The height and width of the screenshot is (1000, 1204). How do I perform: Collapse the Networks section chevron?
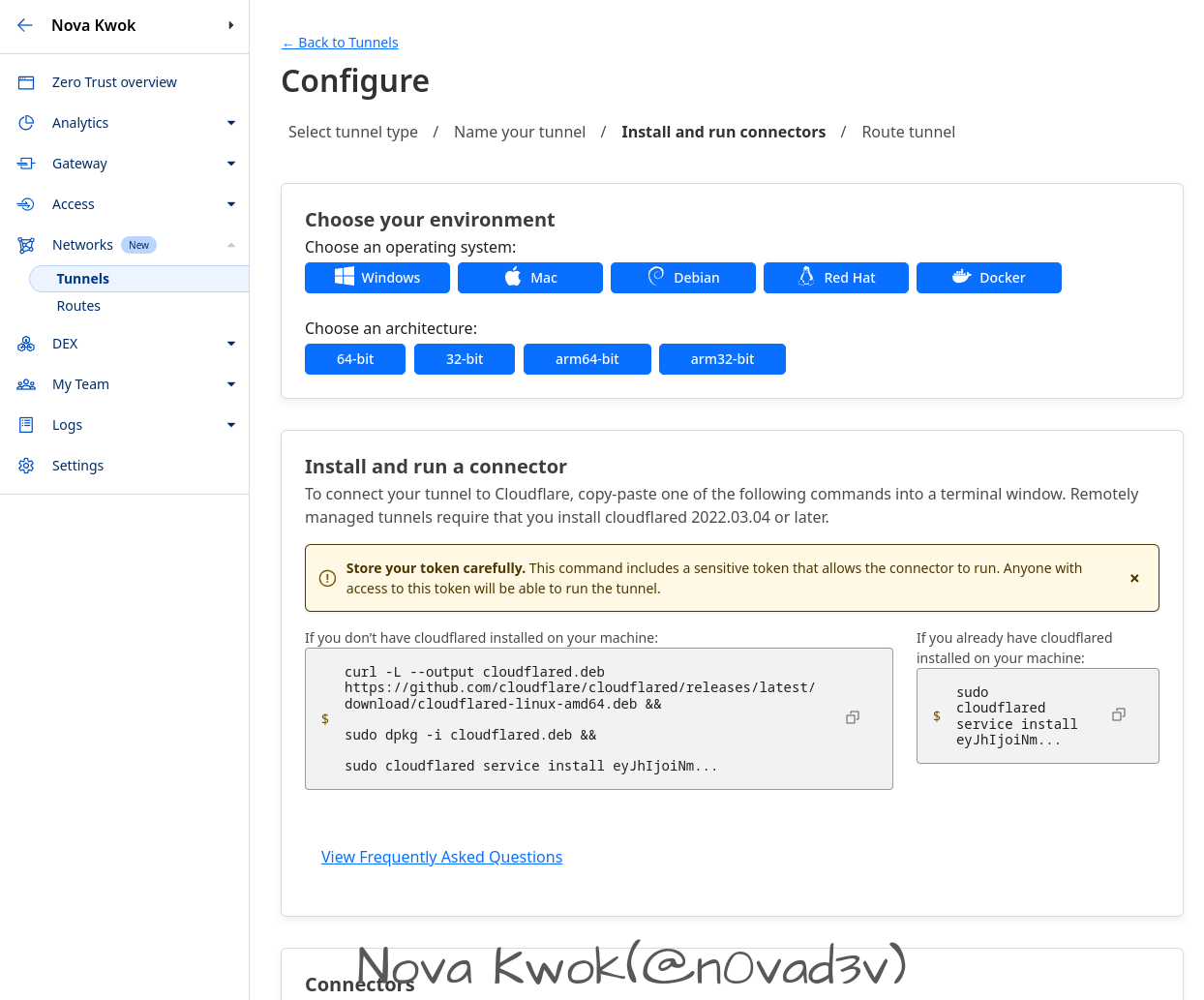(x=231, y=245)
